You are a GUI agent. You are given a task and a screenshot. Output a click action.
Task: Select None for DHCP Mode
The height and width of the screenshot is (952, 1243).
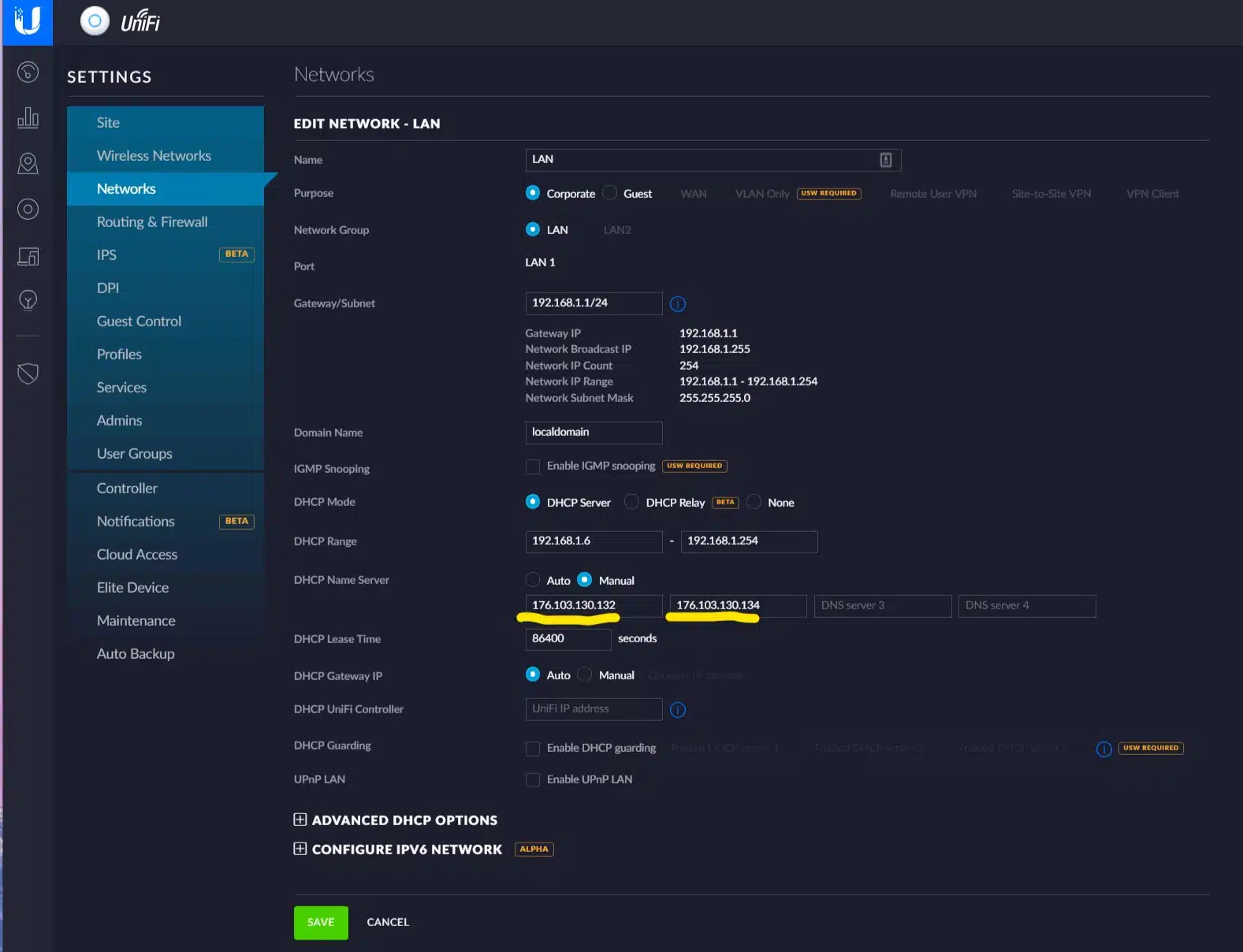point(754,502)
